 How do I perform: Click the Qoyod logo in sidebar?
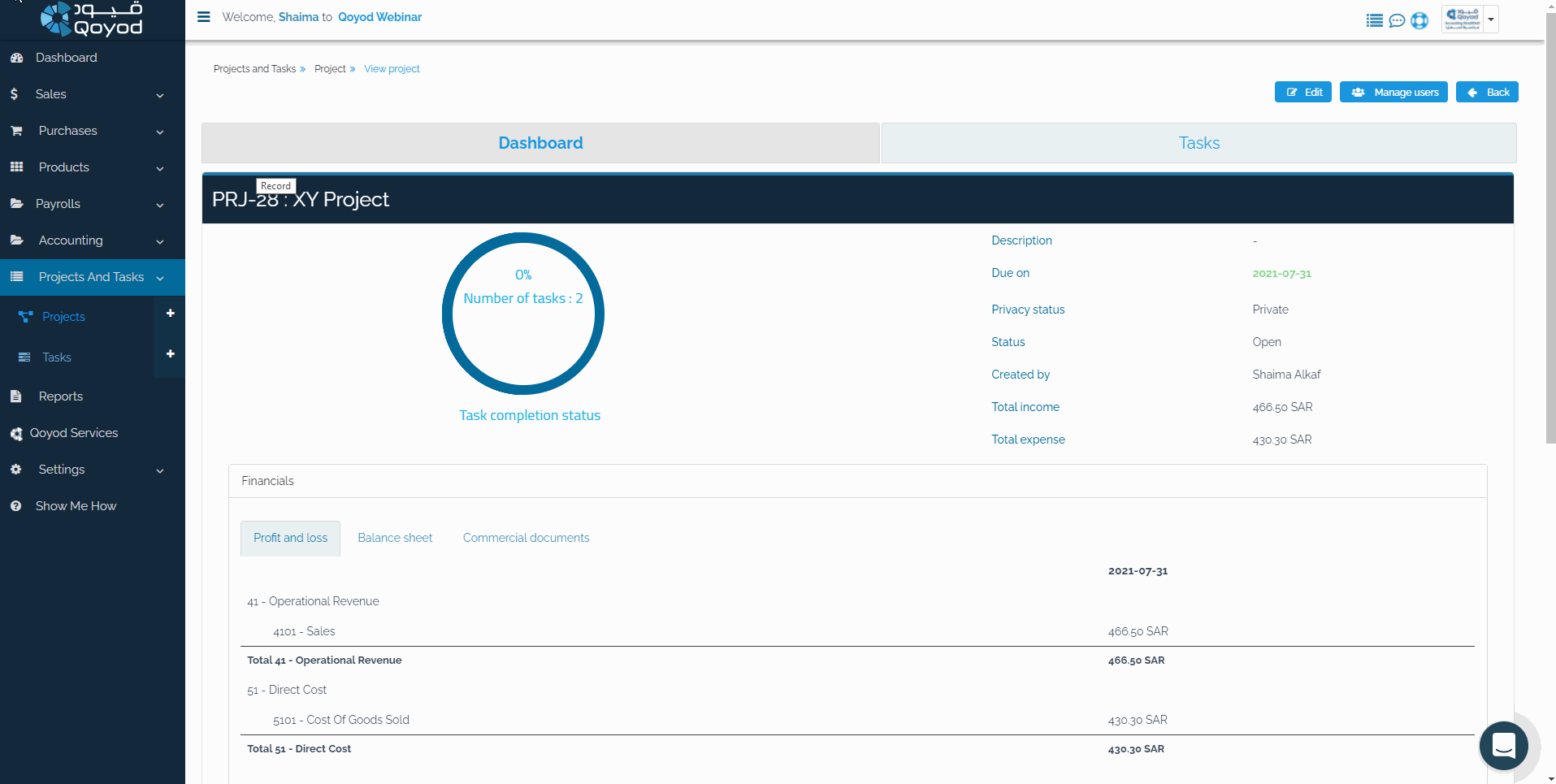point(92,19)
